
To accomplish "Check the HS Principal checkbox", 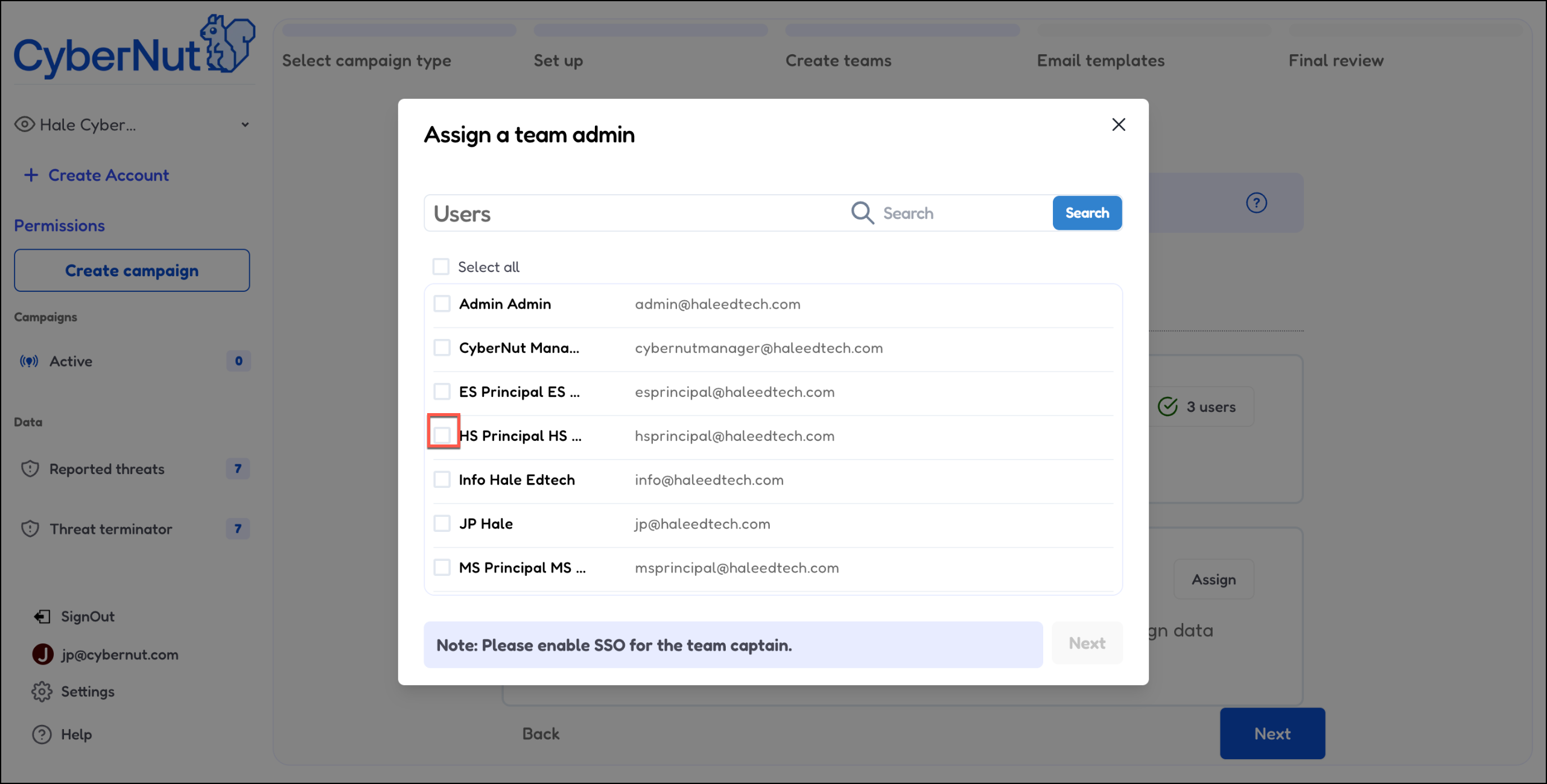I will [x=442, y=435].
